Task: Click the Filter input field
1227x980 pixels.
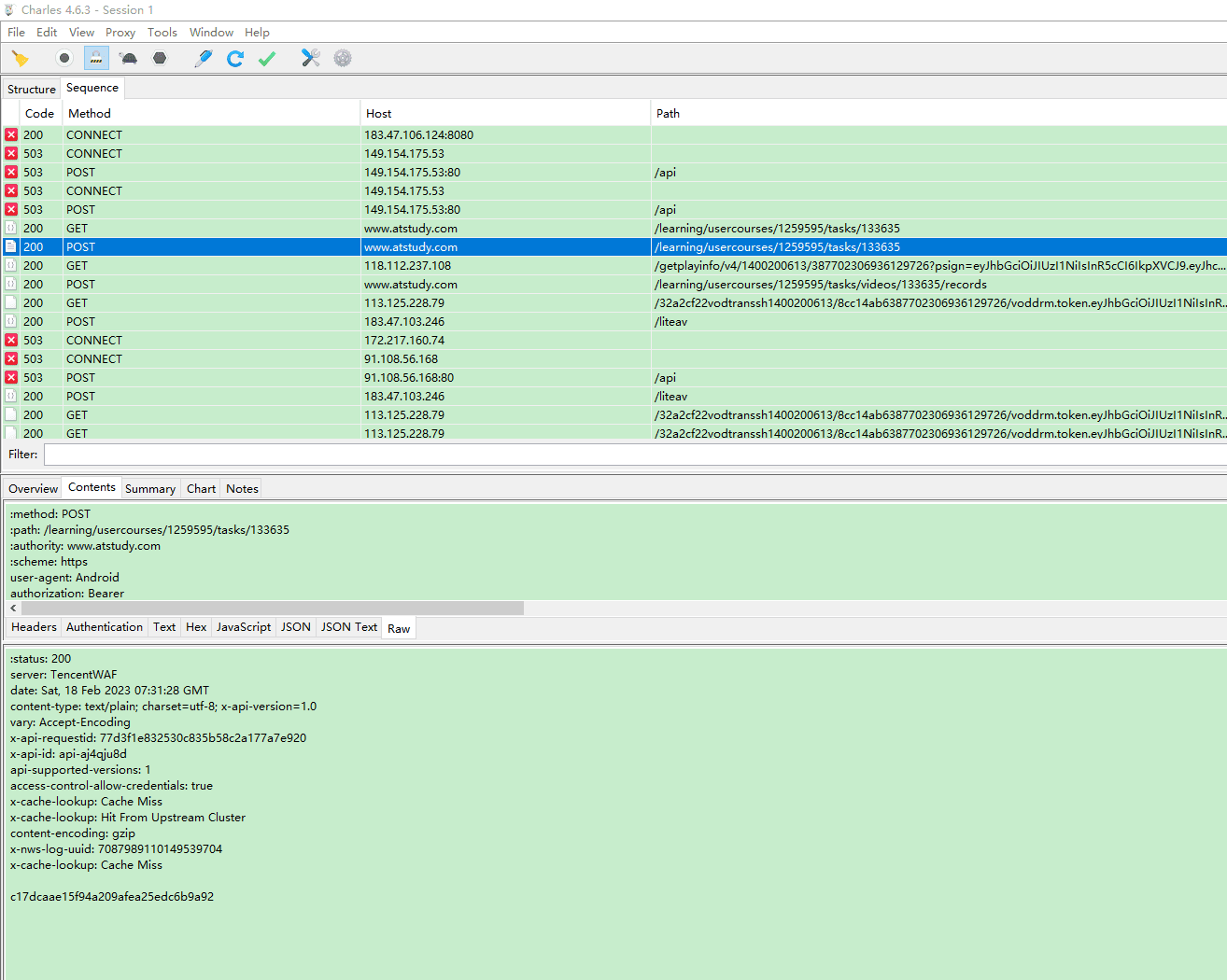Action: tap(635, 455)
